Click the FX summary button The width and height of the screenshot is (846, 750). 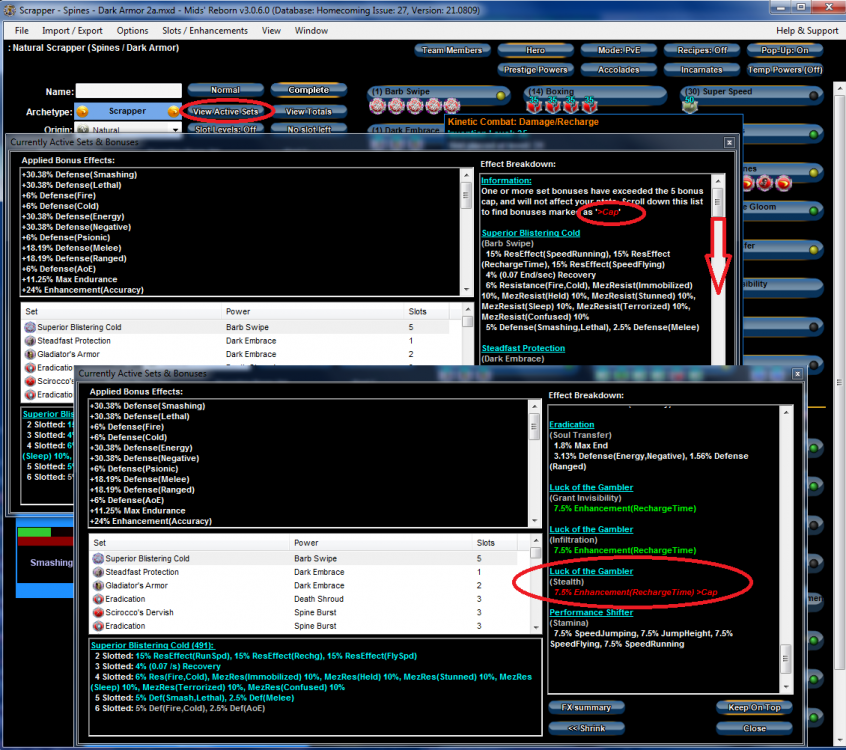588,708
